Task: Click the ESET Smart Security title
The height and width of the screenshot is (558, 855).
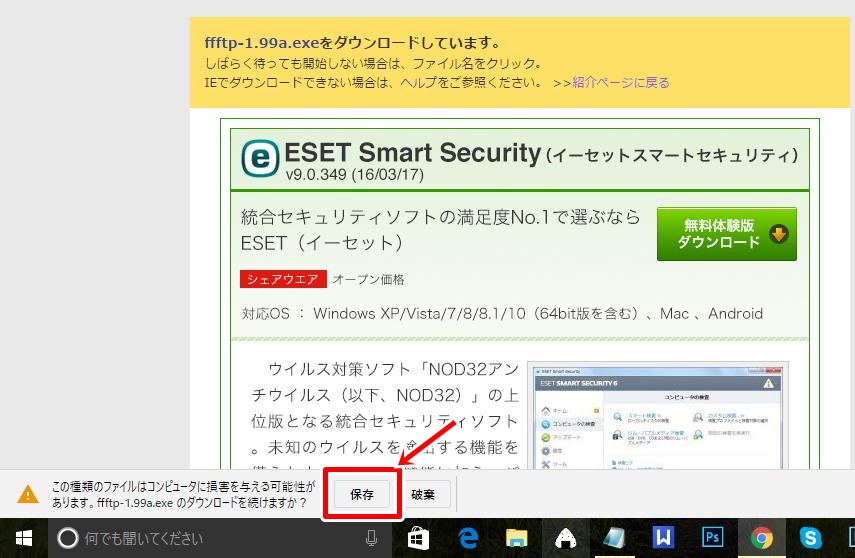Action: click(413, 152)
